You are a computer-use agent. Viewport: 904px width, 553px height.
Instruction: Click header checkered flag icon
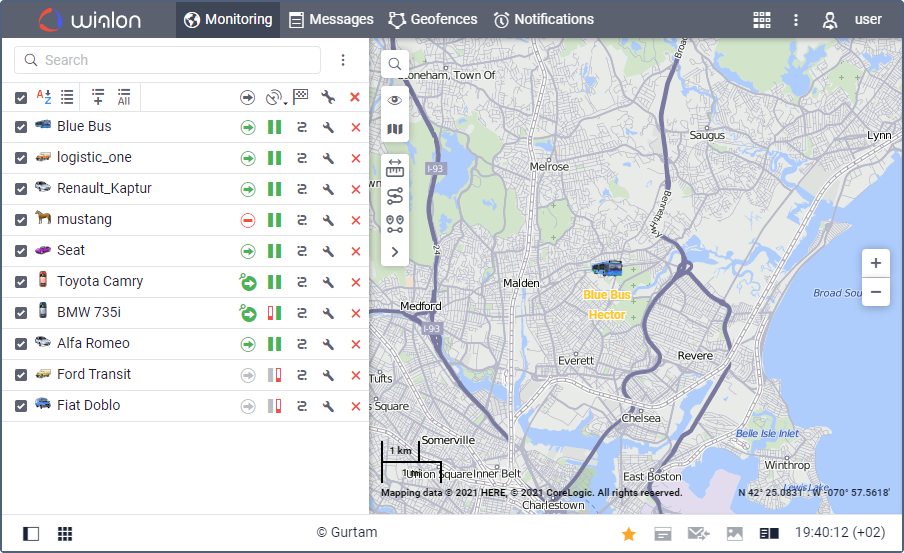pyautogui.click(x=300, y=97)
